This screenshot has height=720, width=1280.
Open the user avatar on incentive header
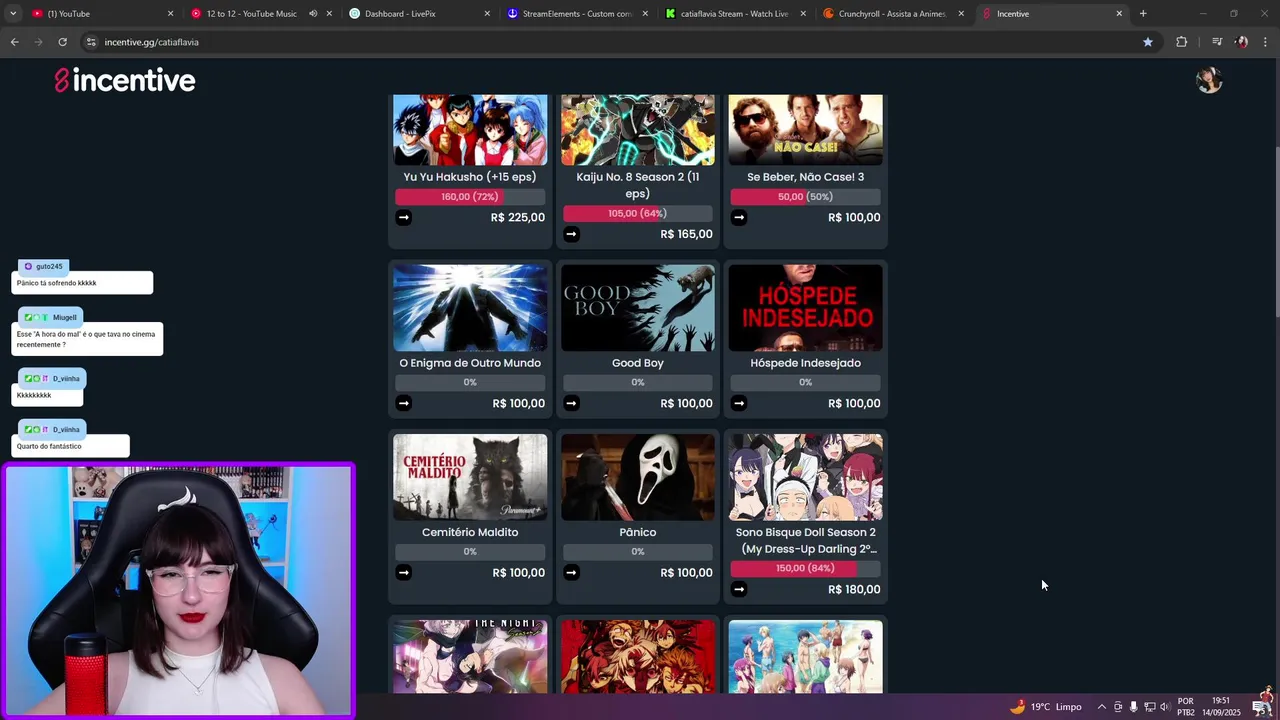[1209, 80]
